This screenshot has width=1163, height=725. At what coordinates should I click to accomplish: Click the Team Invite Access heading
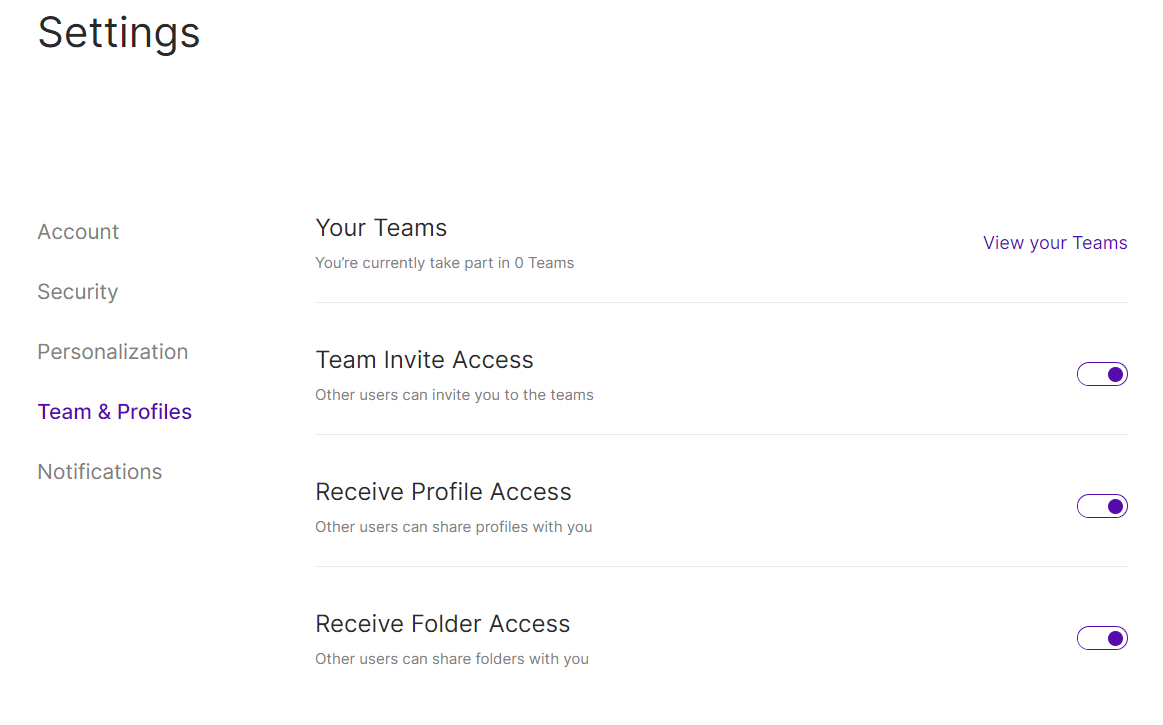(424, 360)
